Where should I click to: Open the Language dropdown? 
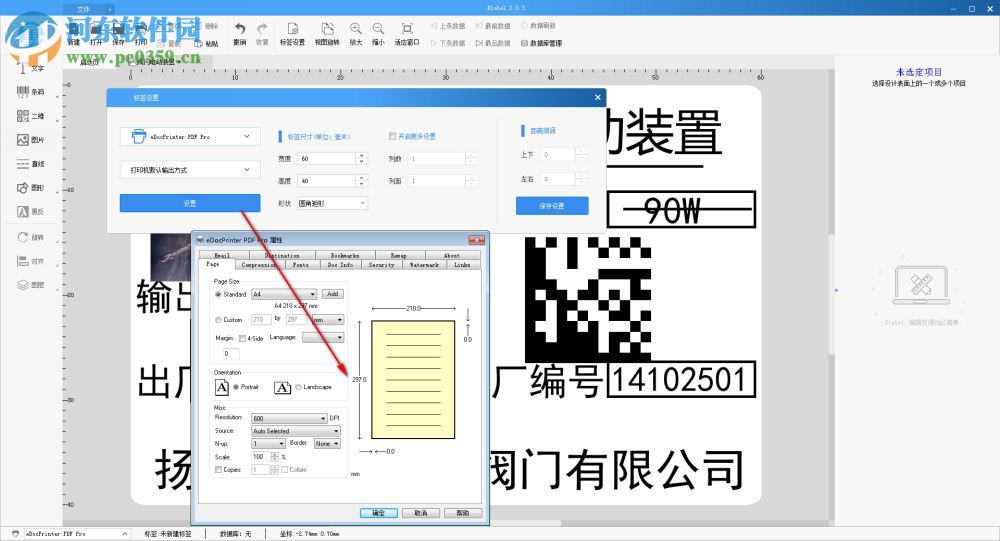click(x=323, y=337)
